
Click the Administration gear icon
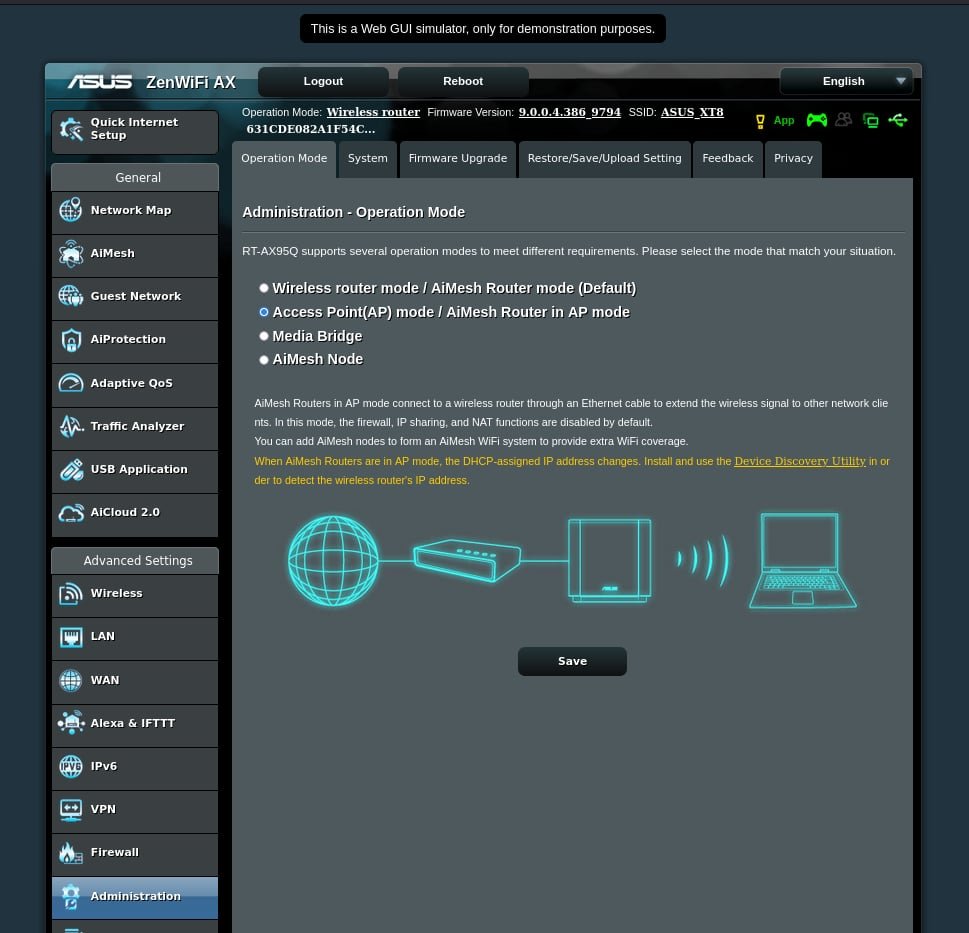(70, 896)
